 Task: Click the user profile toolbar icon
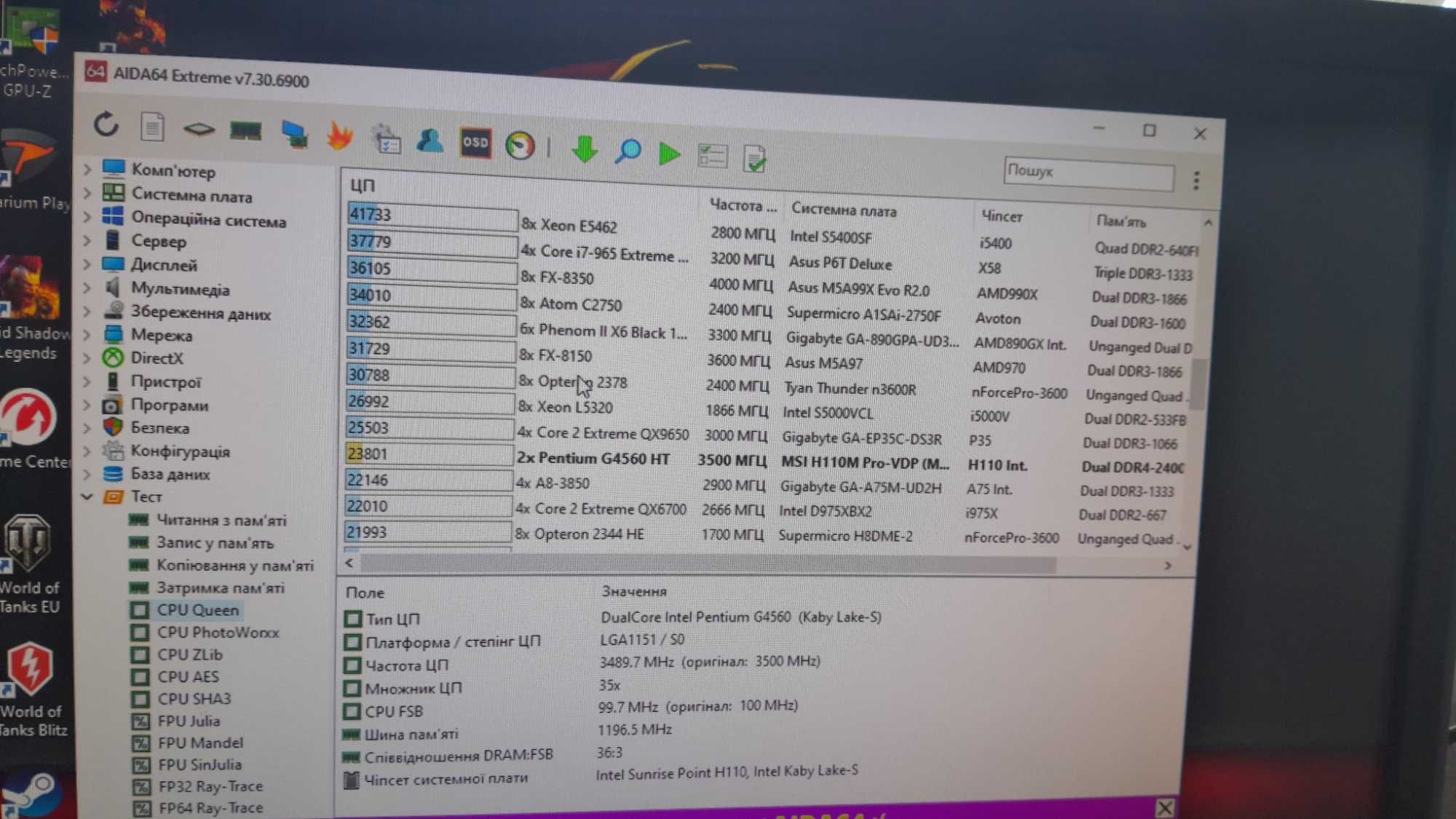(x=430, y=140)
